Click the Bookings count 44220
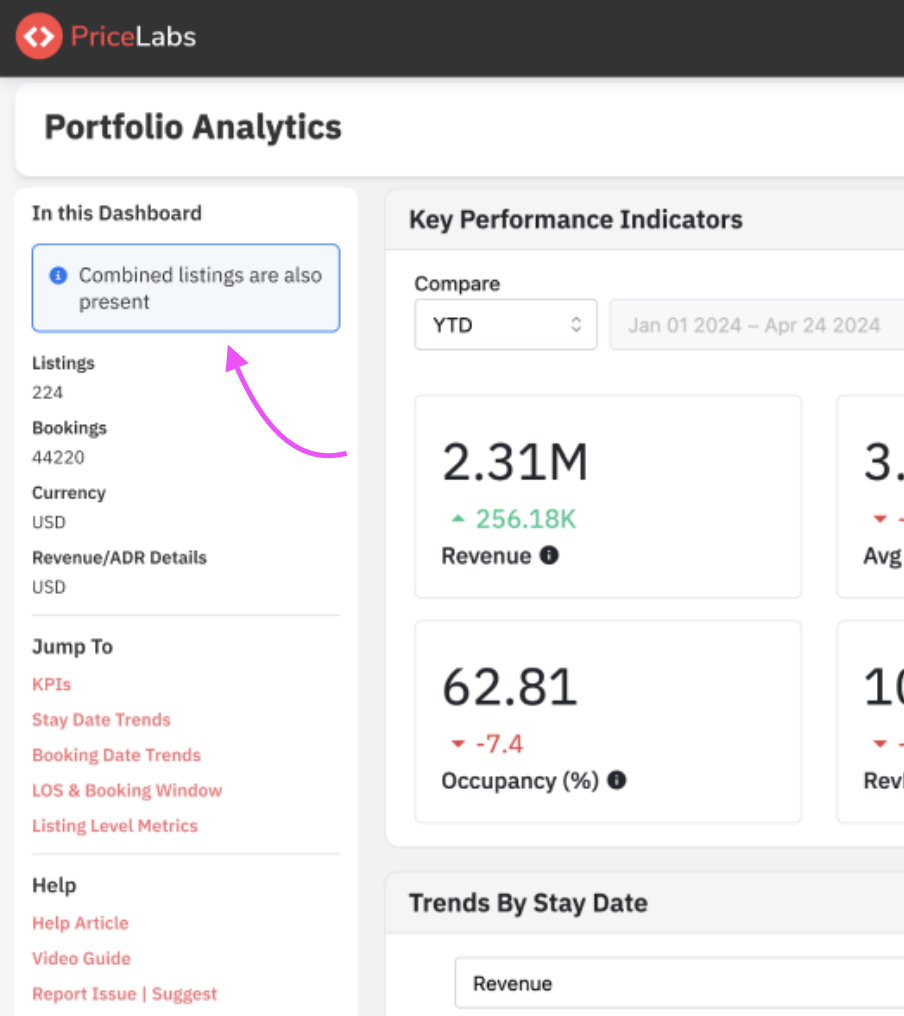 click(58, 457)
